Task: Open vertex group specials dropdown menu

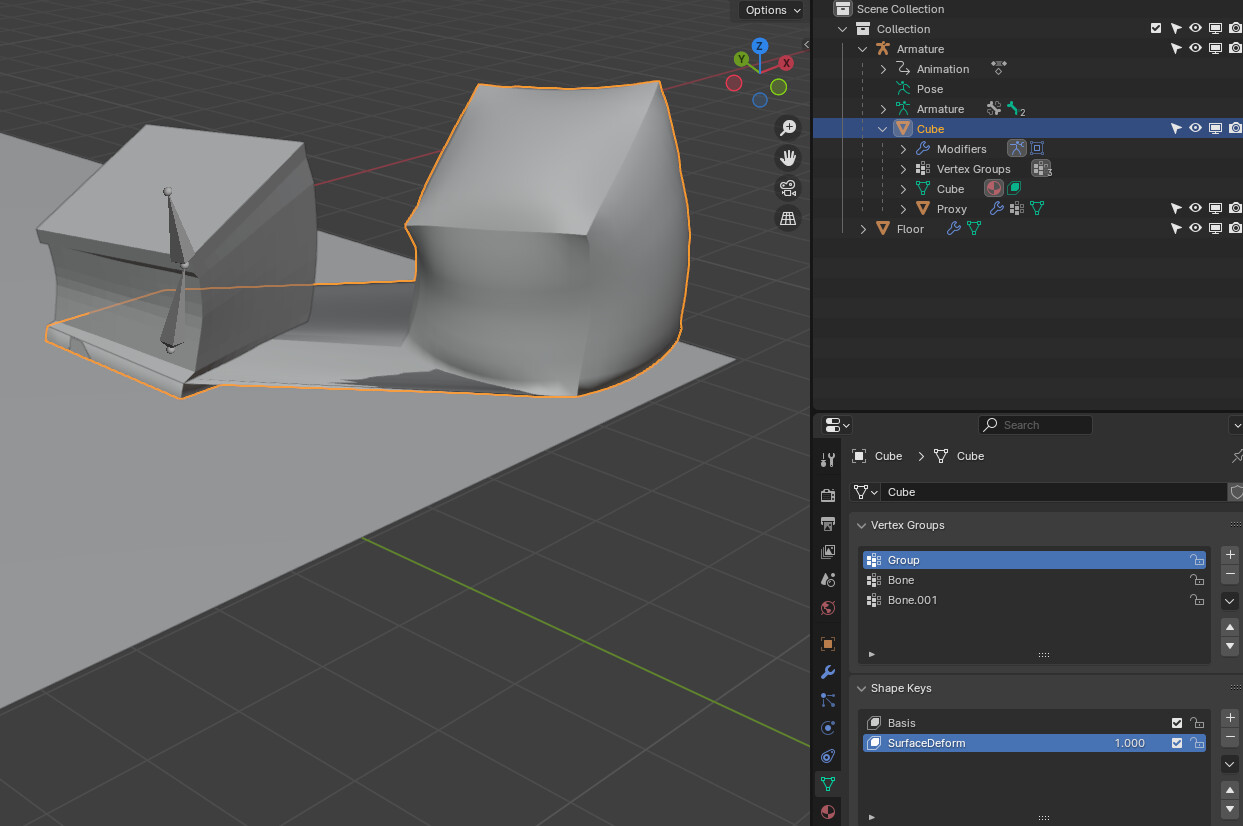Action: 1231,601
